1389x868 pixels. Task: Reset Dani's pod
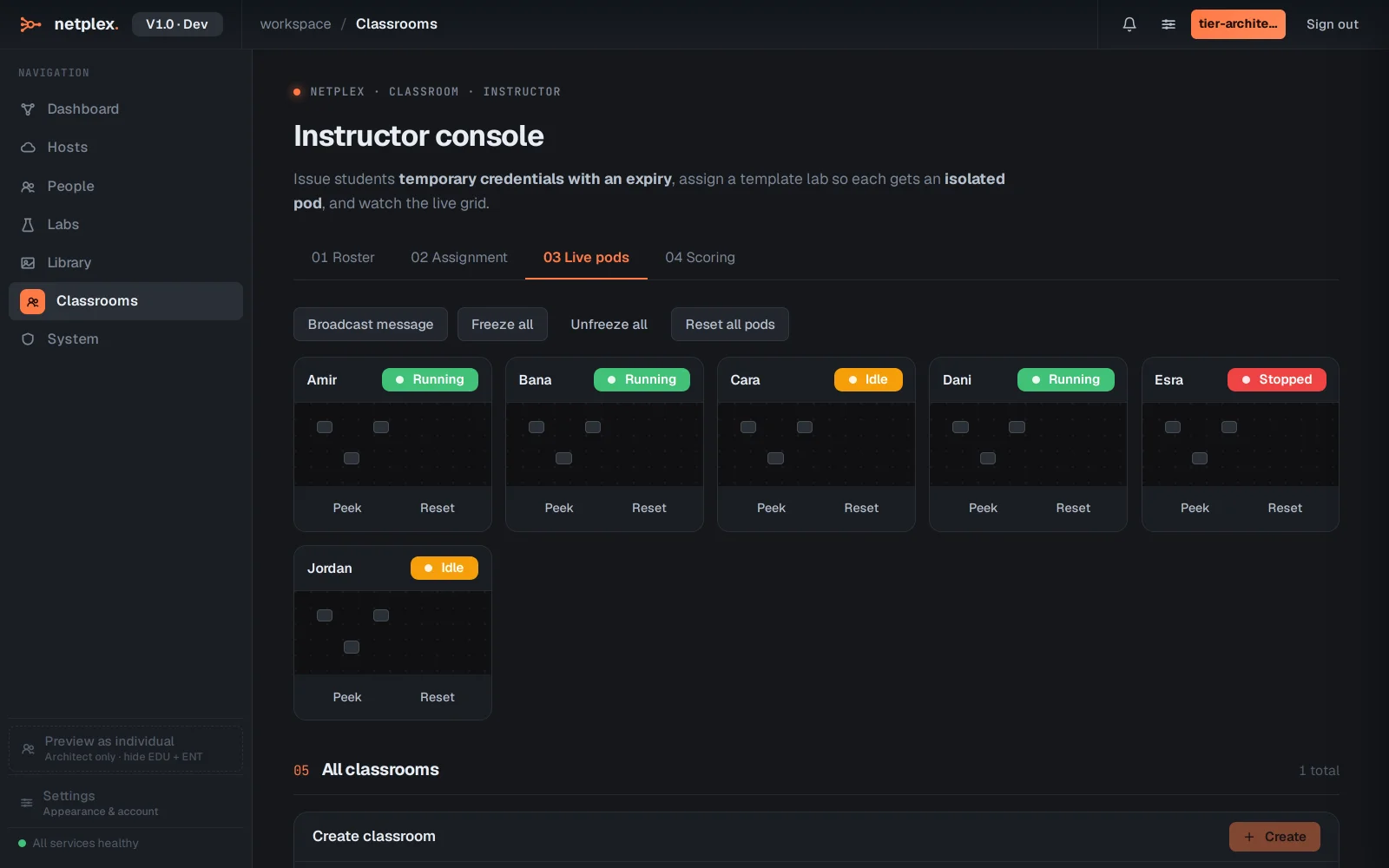[1073, 509]
